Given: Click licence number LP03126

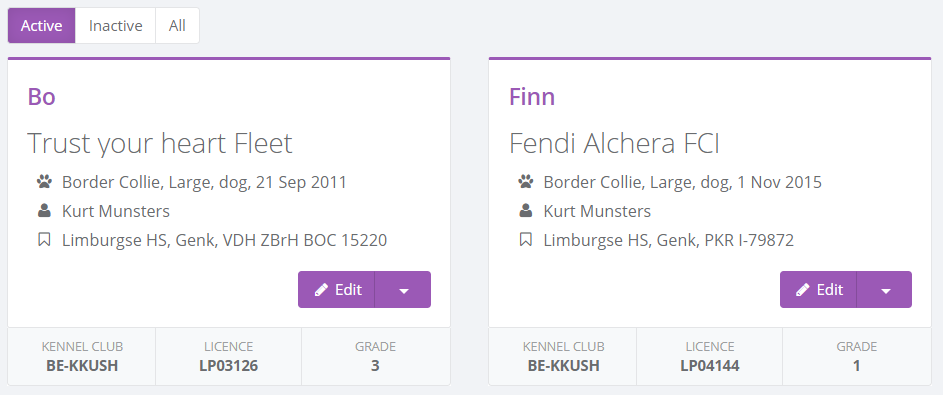Looking at the screenshot, I should [x=229, y=366].
